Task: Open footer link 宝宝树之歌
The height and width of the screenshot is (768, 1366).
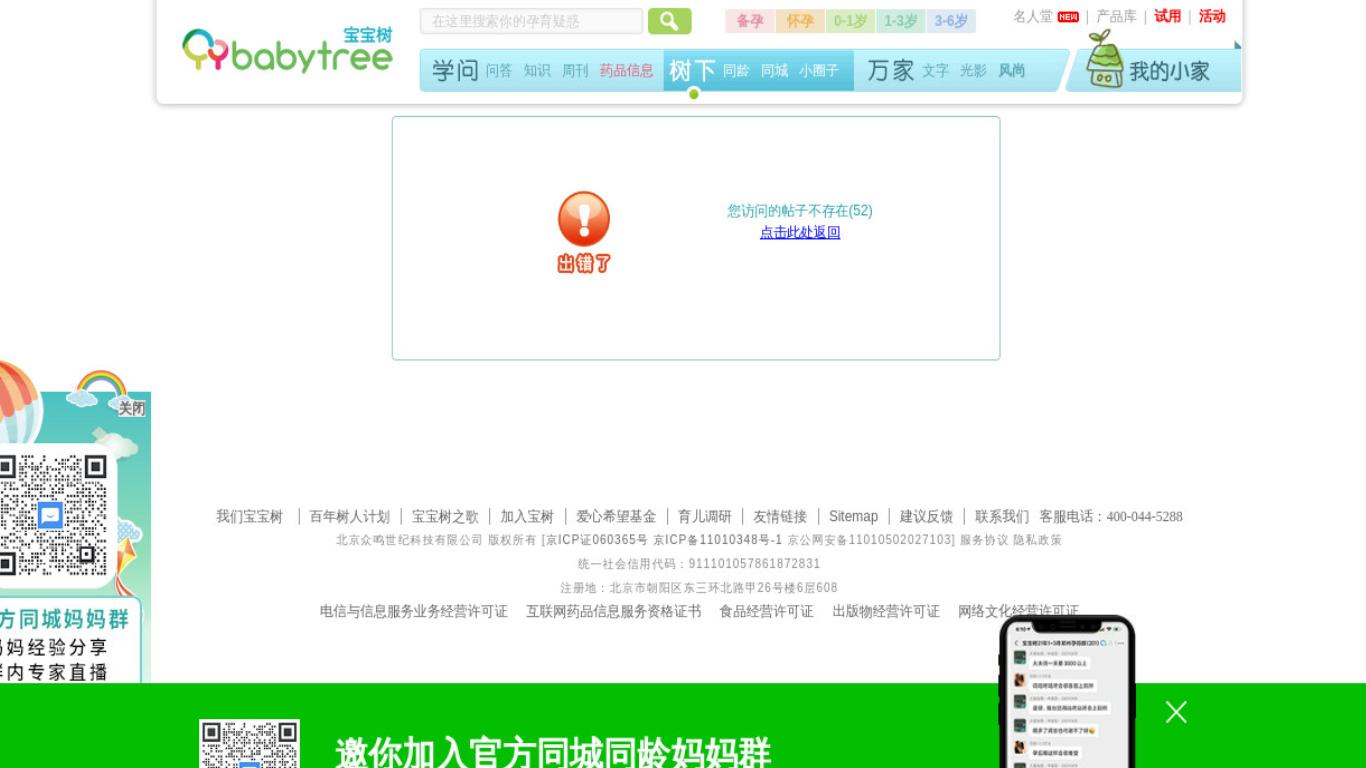Action: coord(445,517)
